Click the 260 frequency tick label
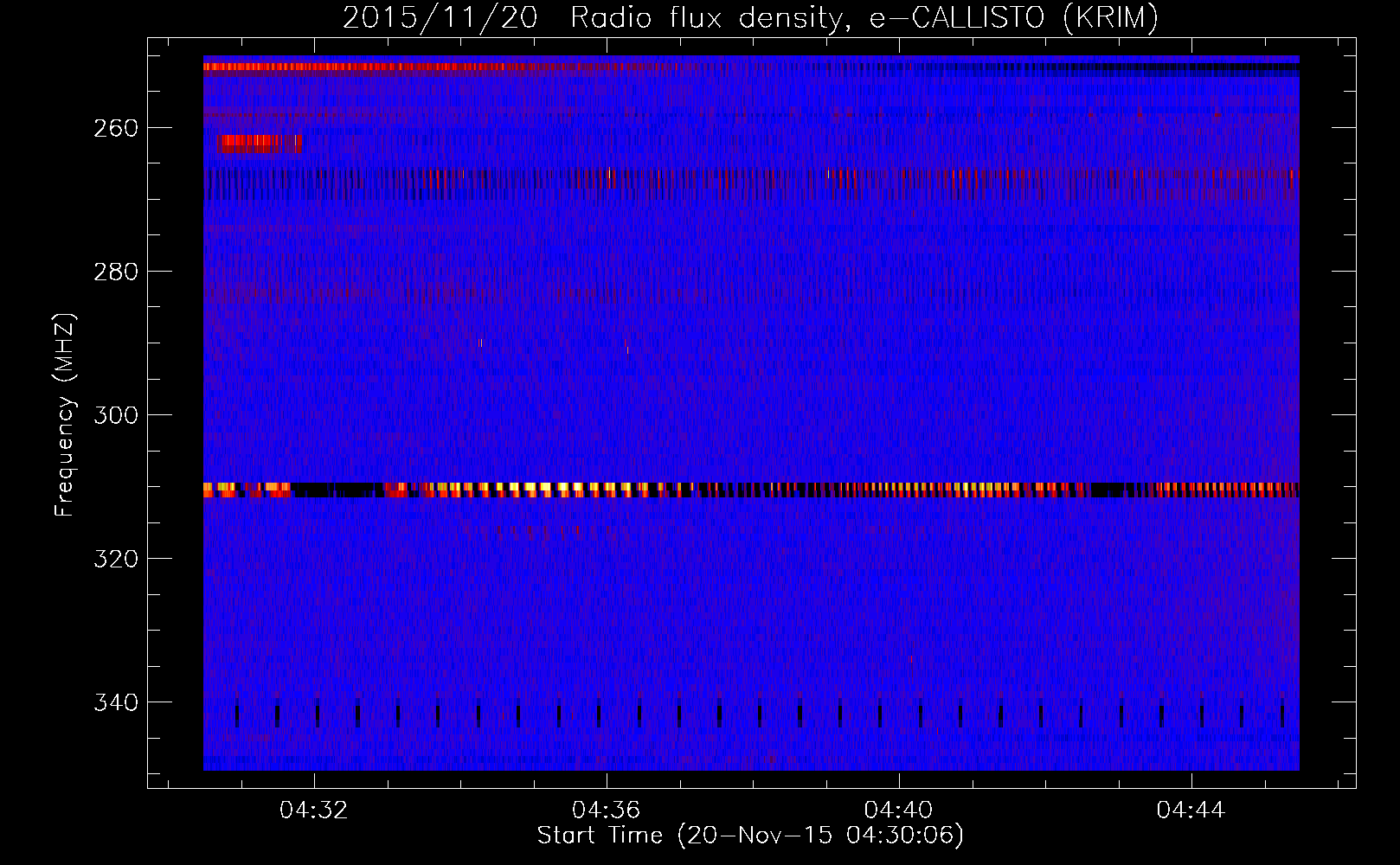1400x865 pixels. point(115,128)
